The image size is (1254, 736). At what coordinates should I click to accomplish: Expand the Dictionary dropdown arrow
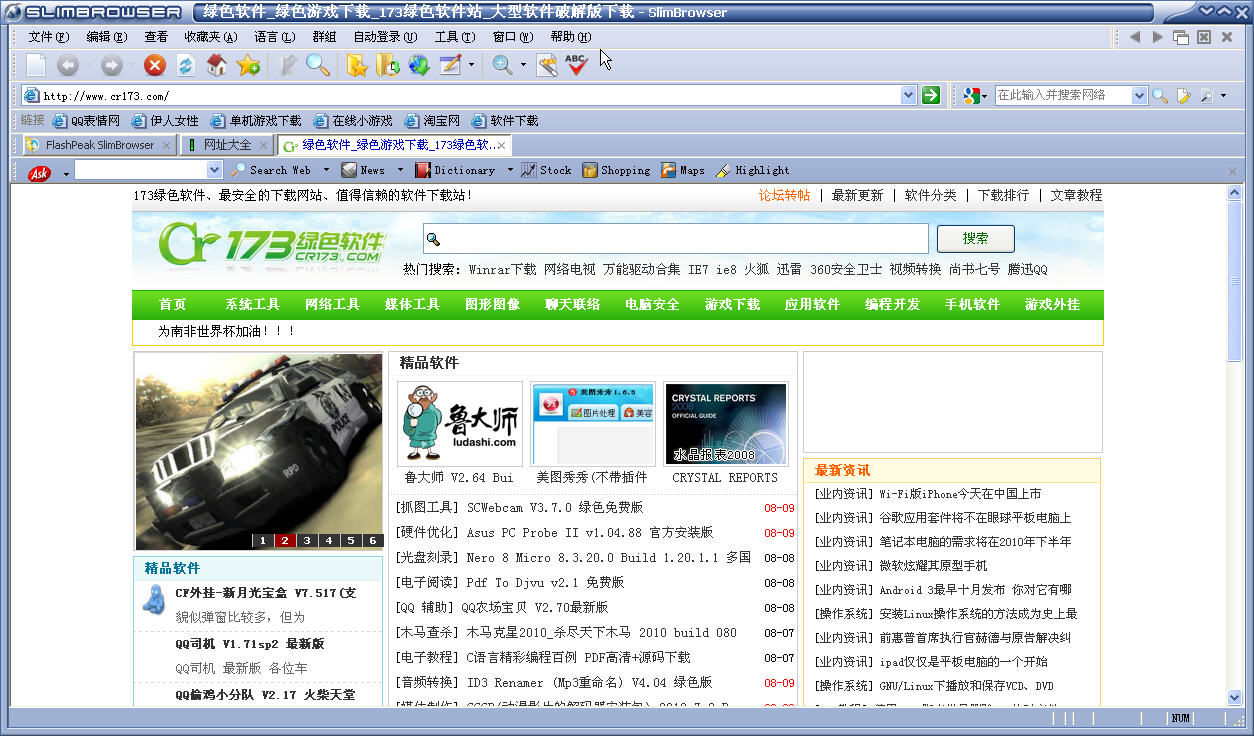tap(510, 171)
